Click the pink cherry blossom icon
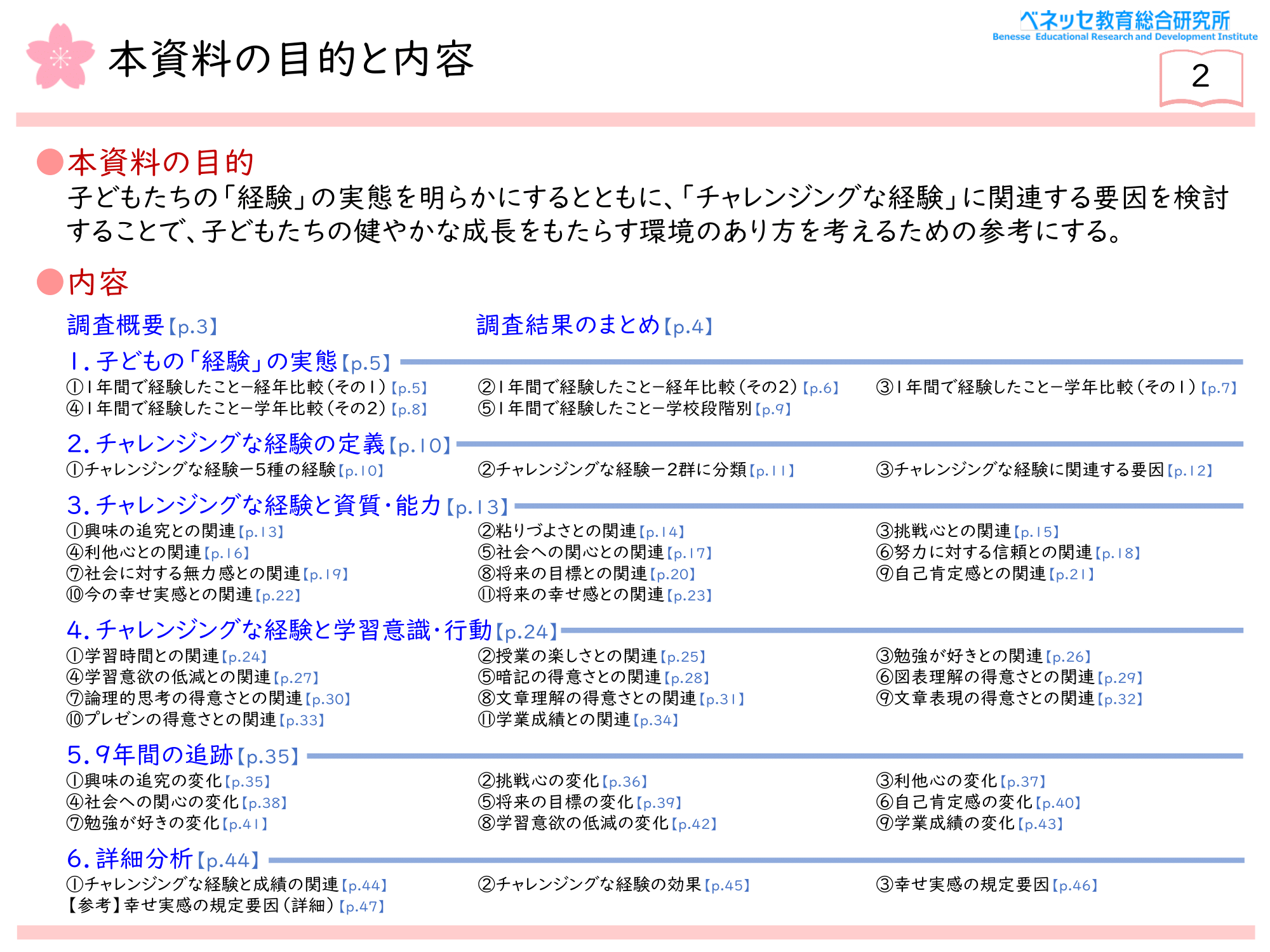 point(60,57)
